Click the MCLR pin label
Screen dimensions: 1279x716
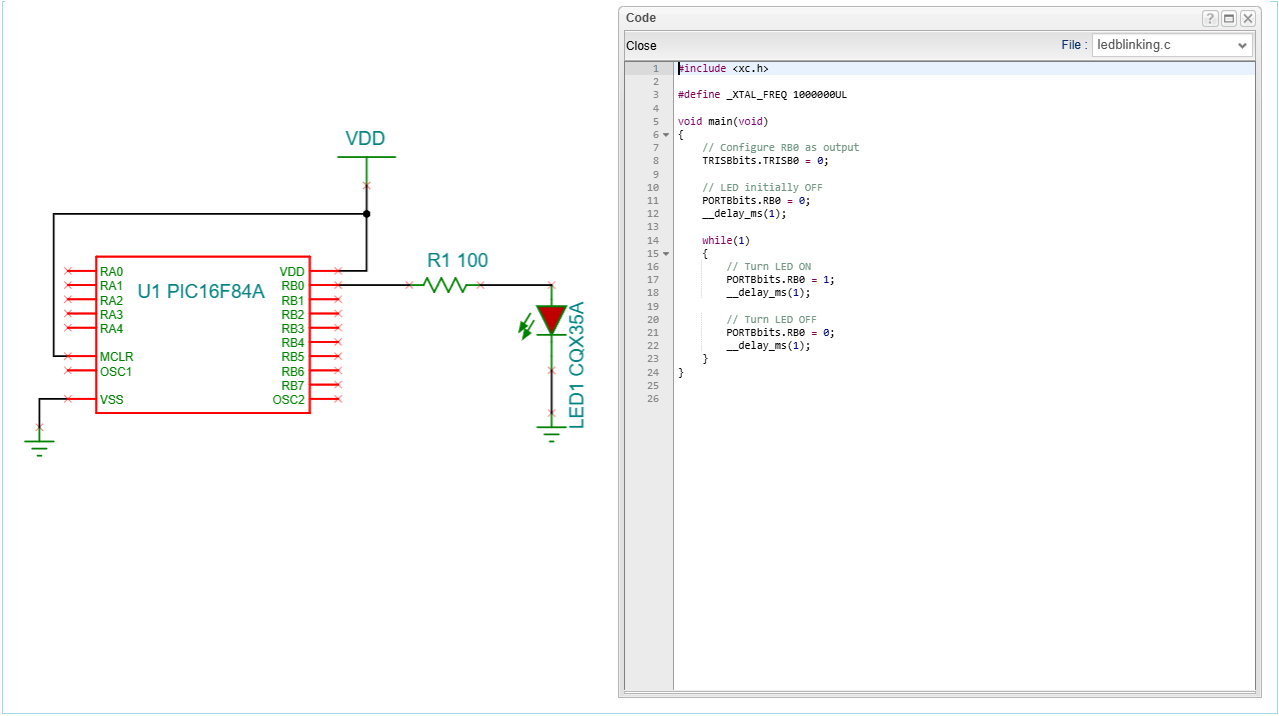116,357
